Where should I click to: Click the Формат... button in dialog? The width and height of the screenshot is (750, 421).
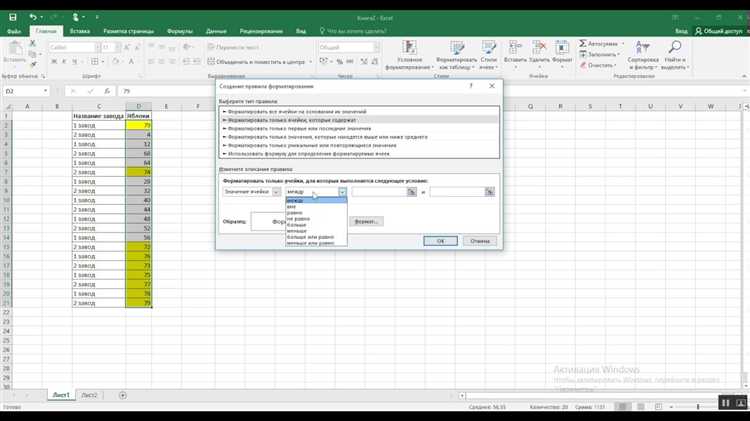point(366,222)
